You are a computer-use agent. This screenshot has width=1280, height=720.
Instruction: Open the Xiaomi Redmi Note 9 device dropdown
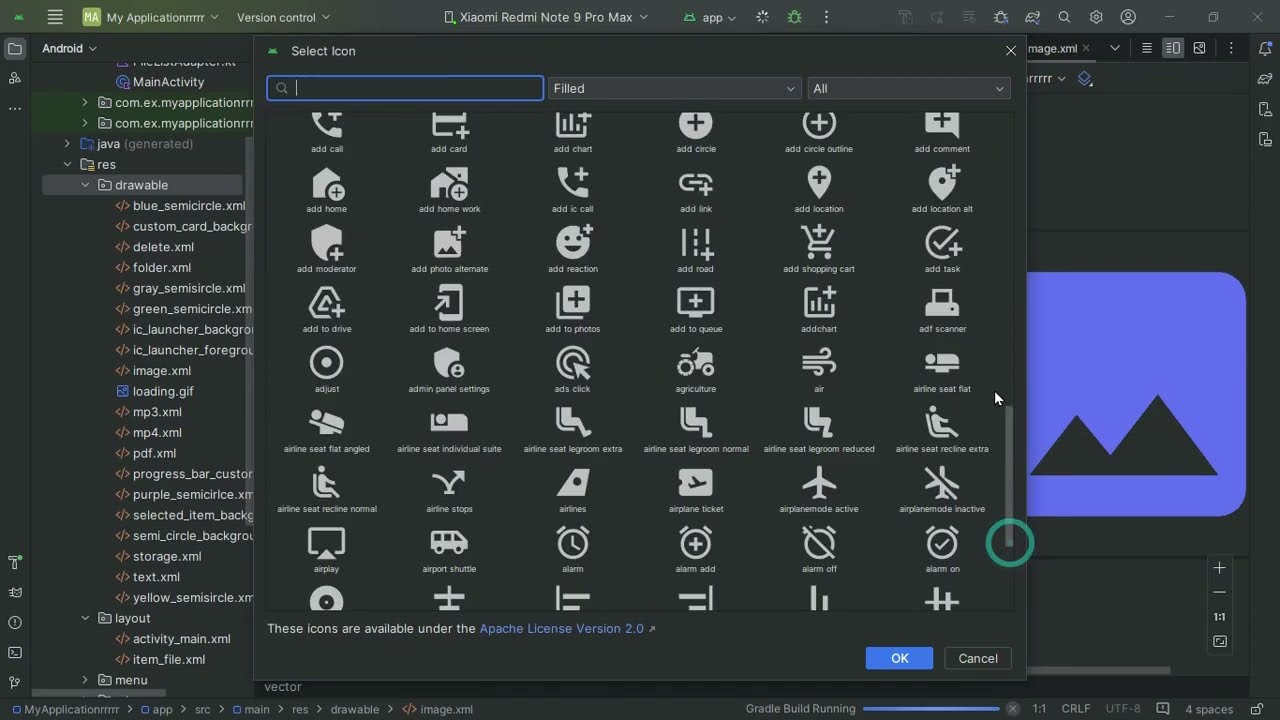point(545,17)
